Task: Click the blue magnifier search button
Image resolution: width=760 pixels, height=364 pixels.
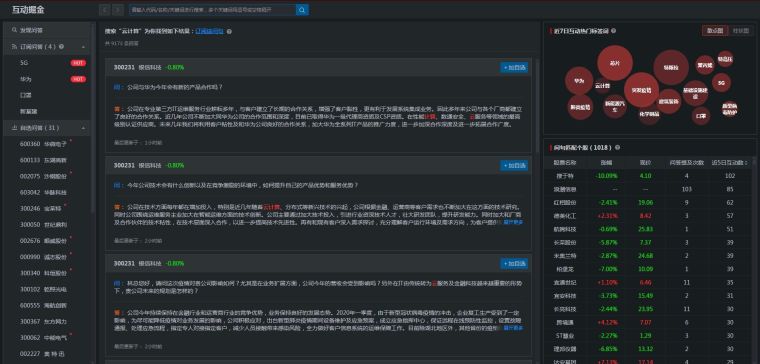Action: click(302, 10)
